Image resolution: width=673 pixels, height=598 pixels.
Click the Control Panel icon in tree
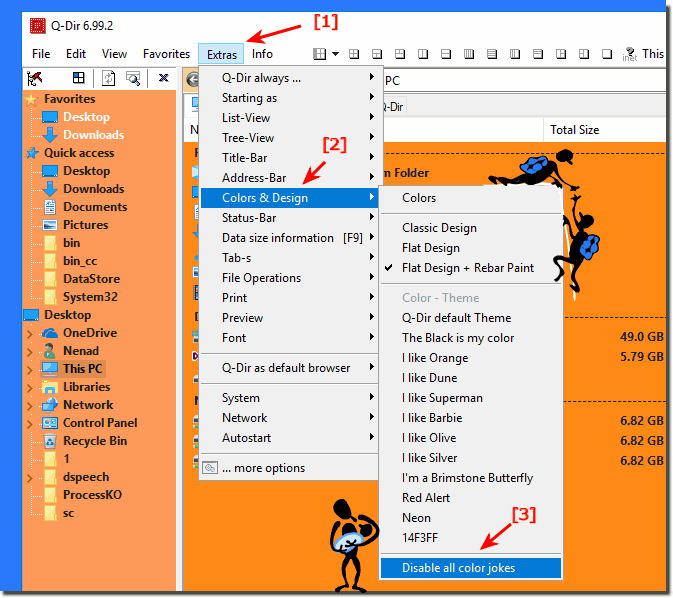point(50,423)
